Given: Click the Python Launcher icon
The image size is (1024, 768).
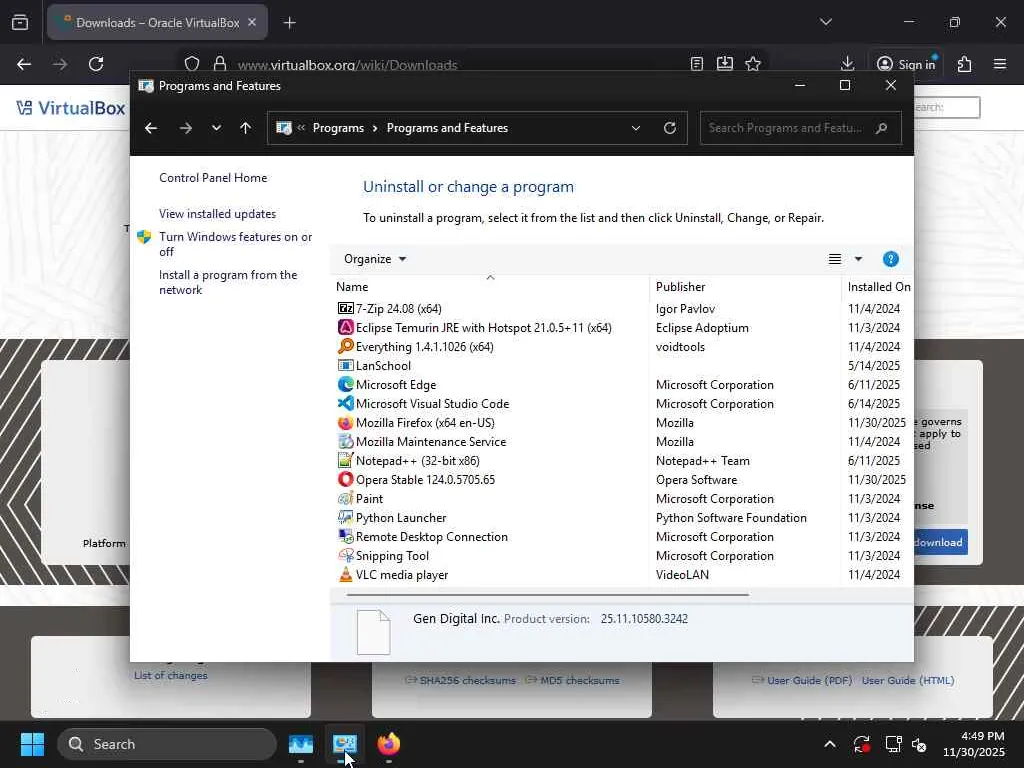Looking at the screenshot, I should [345, 517].
